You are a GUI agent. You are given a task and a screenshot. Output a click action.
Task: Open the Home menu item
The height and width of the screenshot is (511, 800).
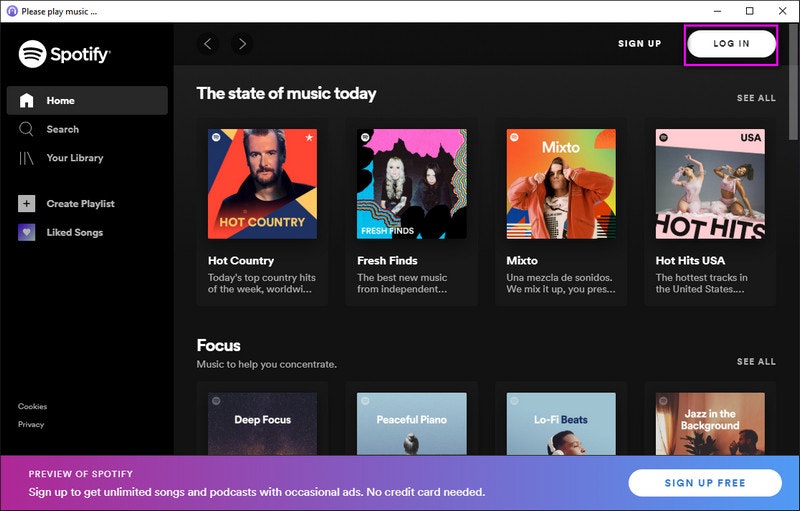pyautogui.click(x=87, y=100)
